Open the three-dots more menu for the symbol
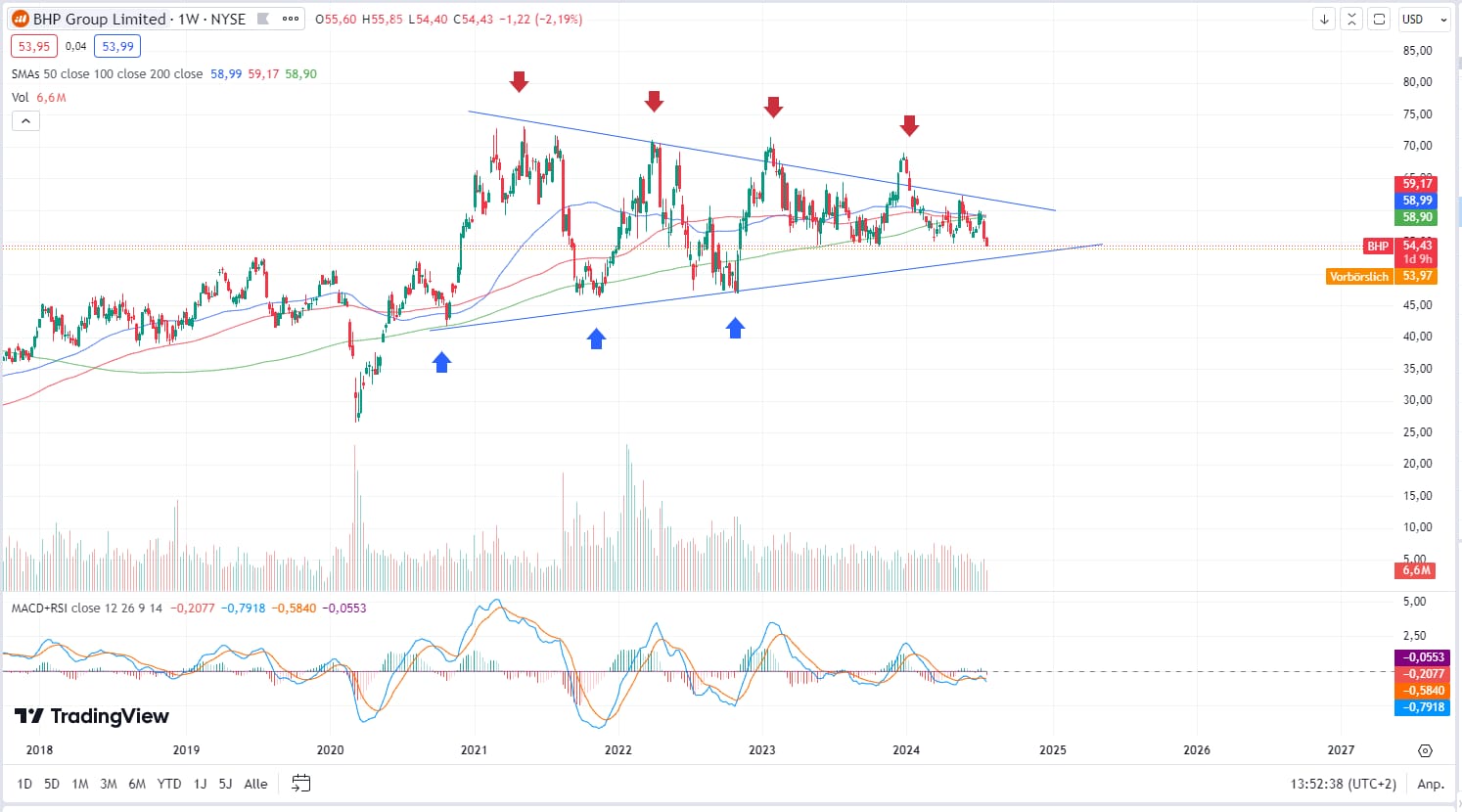 tap(291, 19)
